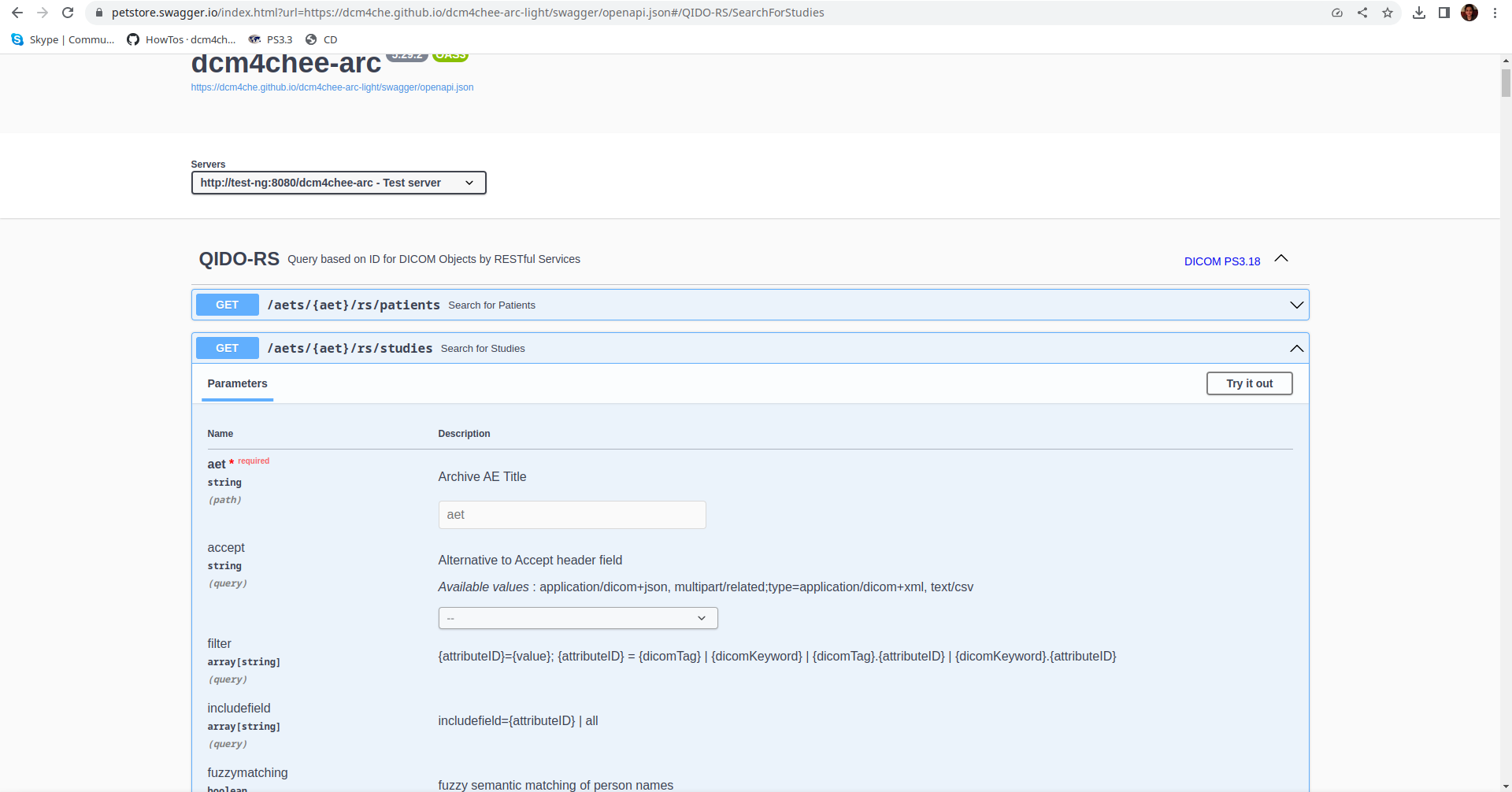Collapse the Search for Studies operation
Screen dimensions: 1512x792
coord(1296,348)
